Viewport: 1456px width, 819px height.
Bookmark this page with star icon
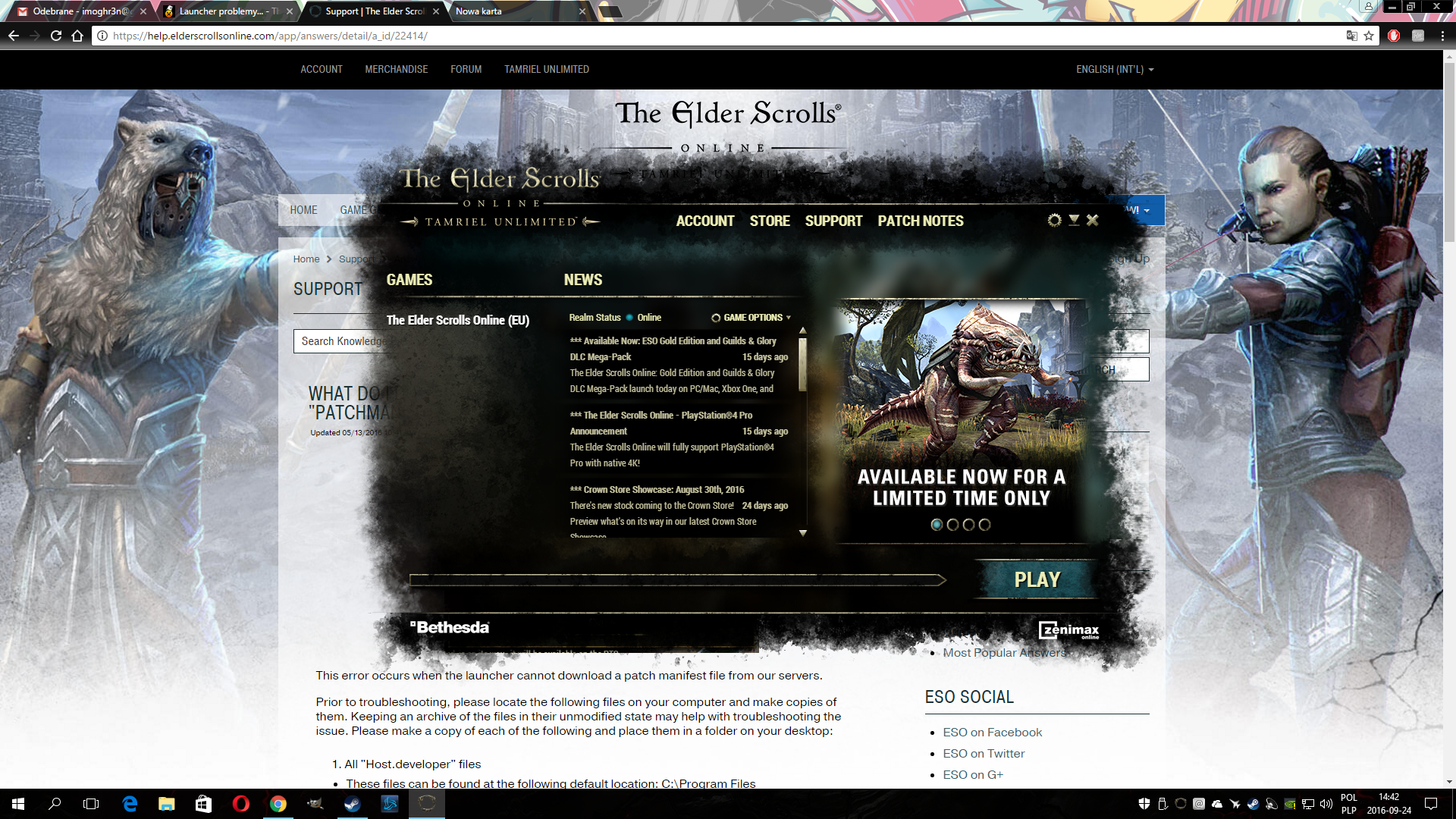(x=1369, y=36)
